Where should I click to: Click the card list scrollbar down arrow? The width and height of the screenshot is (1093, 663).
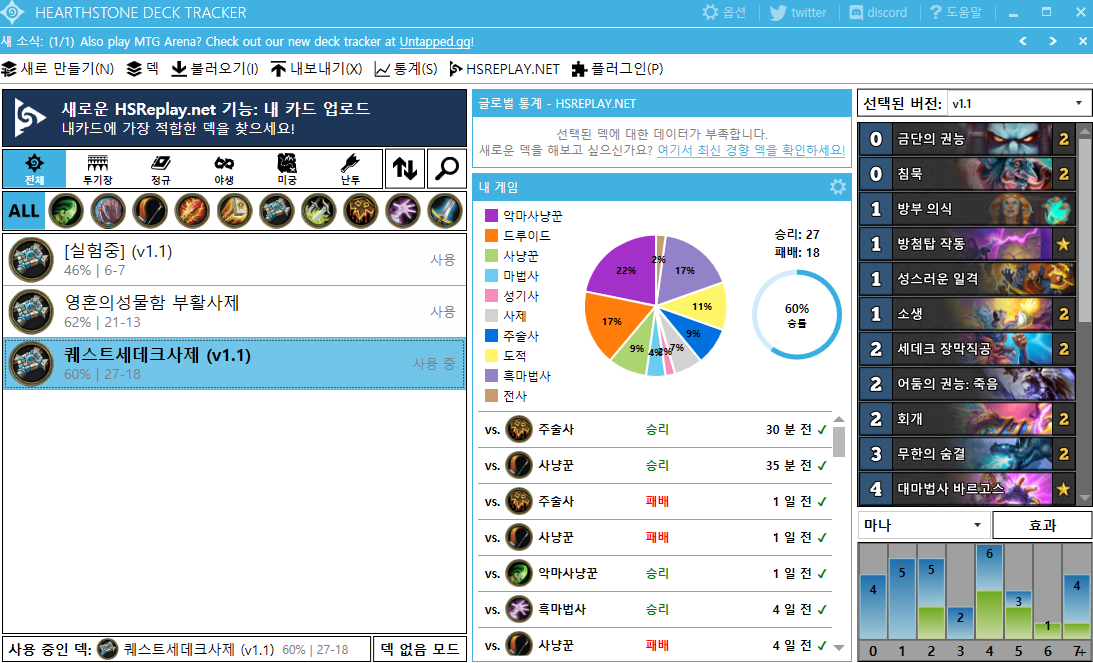(1085, 498)
